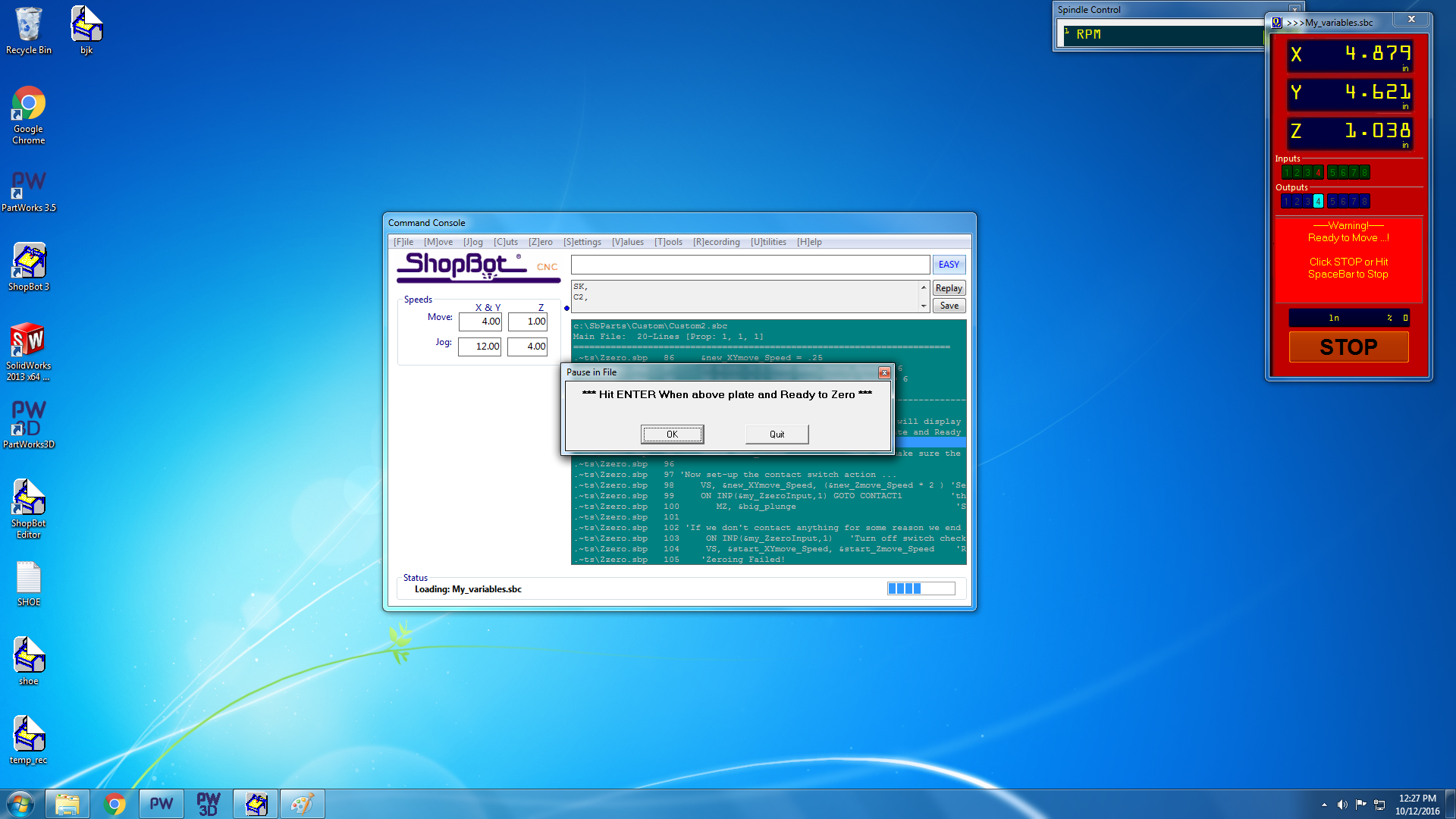The width and height of the screenshot is (1456, 819).
Task: Open the [S]ettings menu
Action: point(582,242)
